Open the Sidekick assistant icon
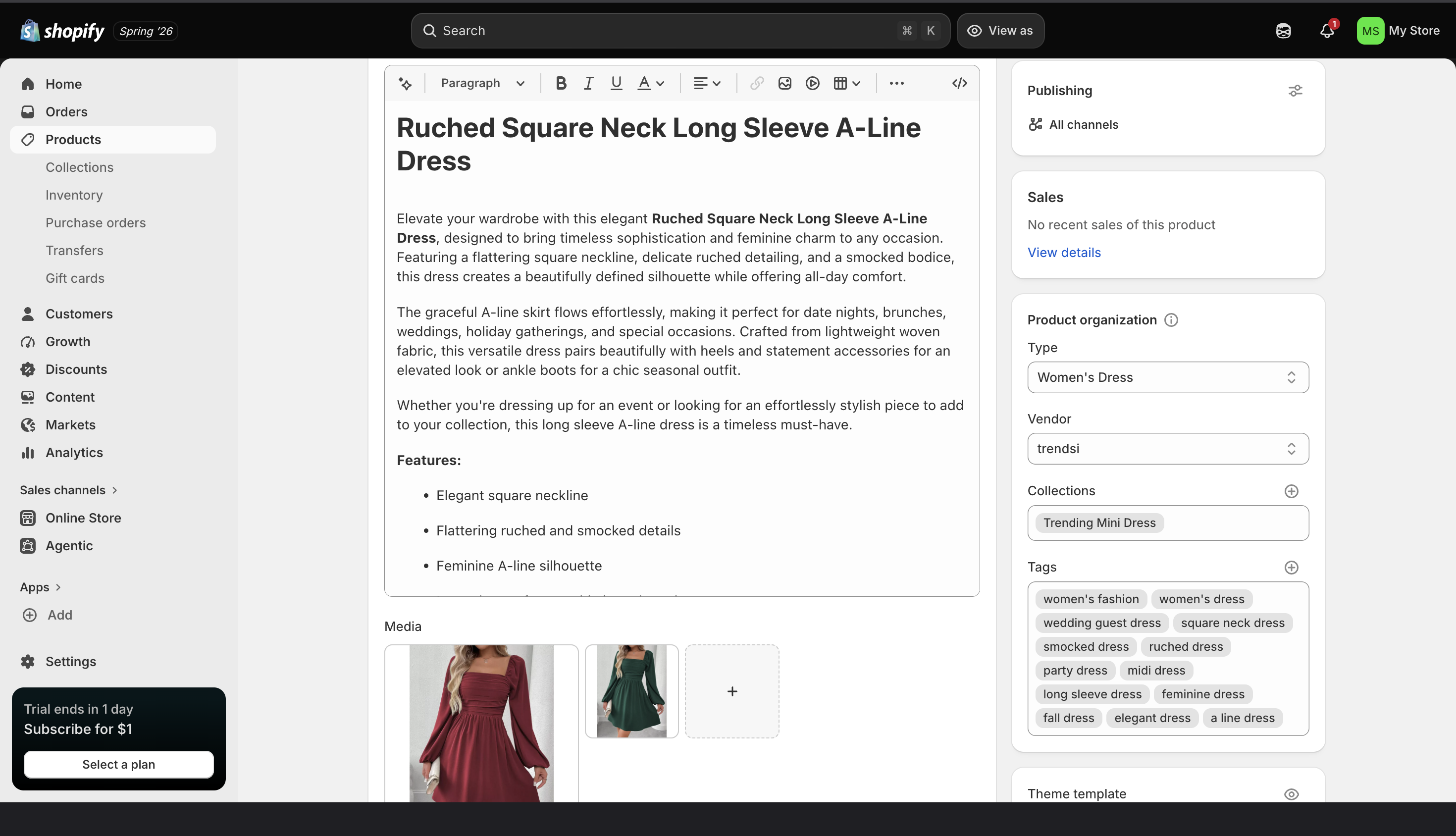Screen dimensions: 1456x836 tap(1283, 30)
